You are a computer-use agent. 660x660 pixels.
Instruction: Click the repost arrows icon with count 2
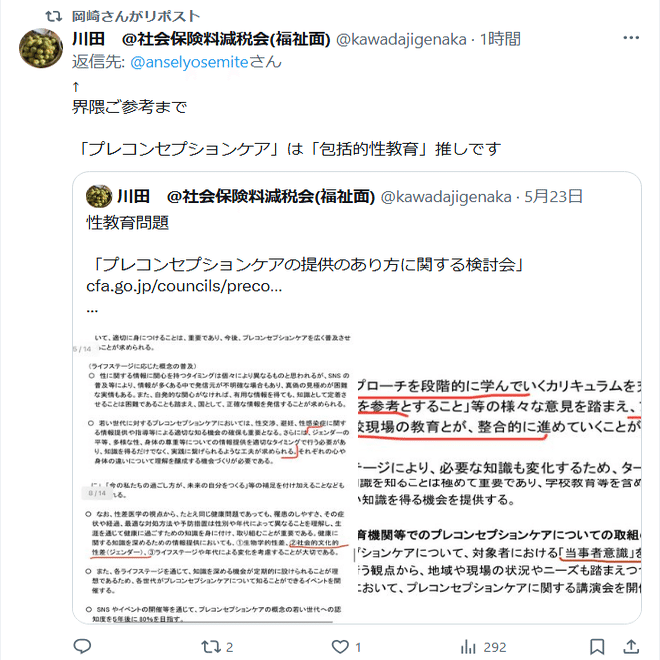pyautogui.click(x=210, y=647)
